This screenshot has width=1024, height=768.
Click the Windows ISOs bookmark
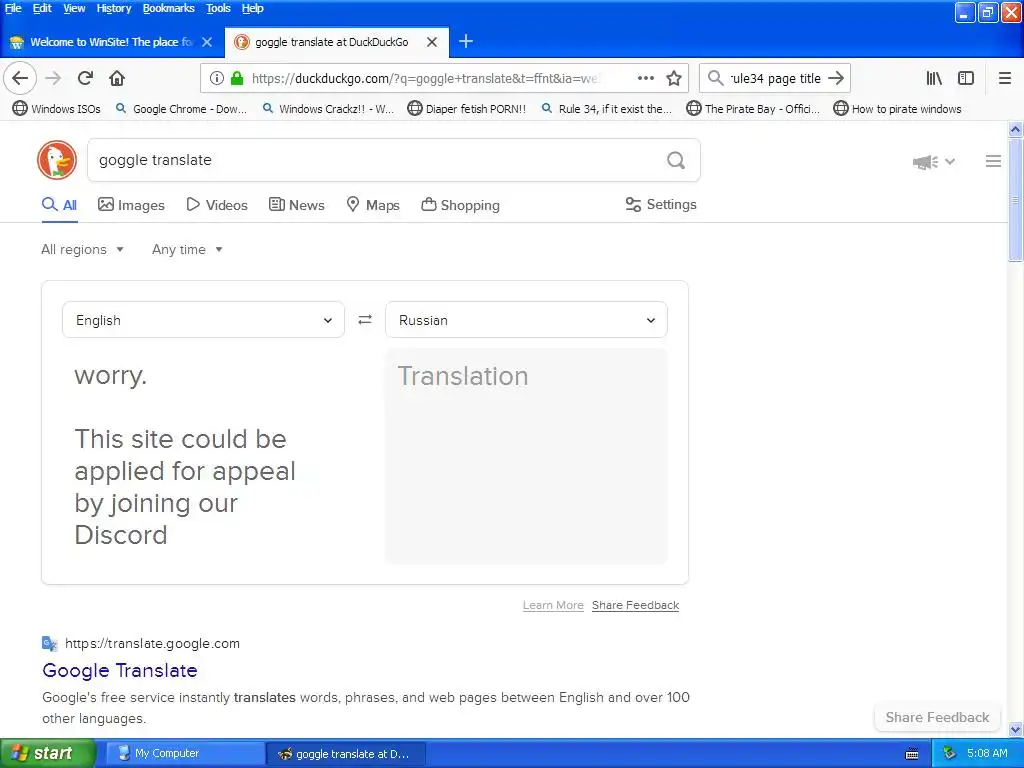pyautogui.click(x=57, y=109)
